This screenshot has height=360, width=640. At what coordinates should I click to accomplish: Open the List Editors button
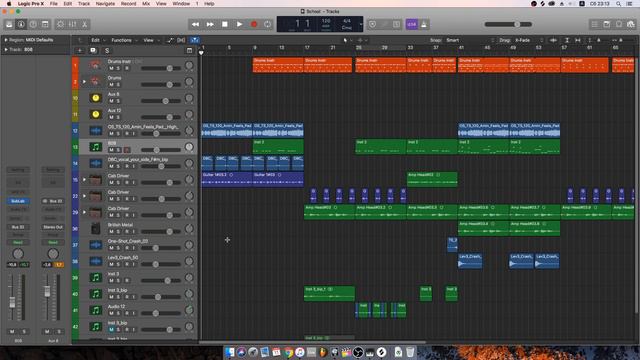pyautogui.click(x=595, y=24)
